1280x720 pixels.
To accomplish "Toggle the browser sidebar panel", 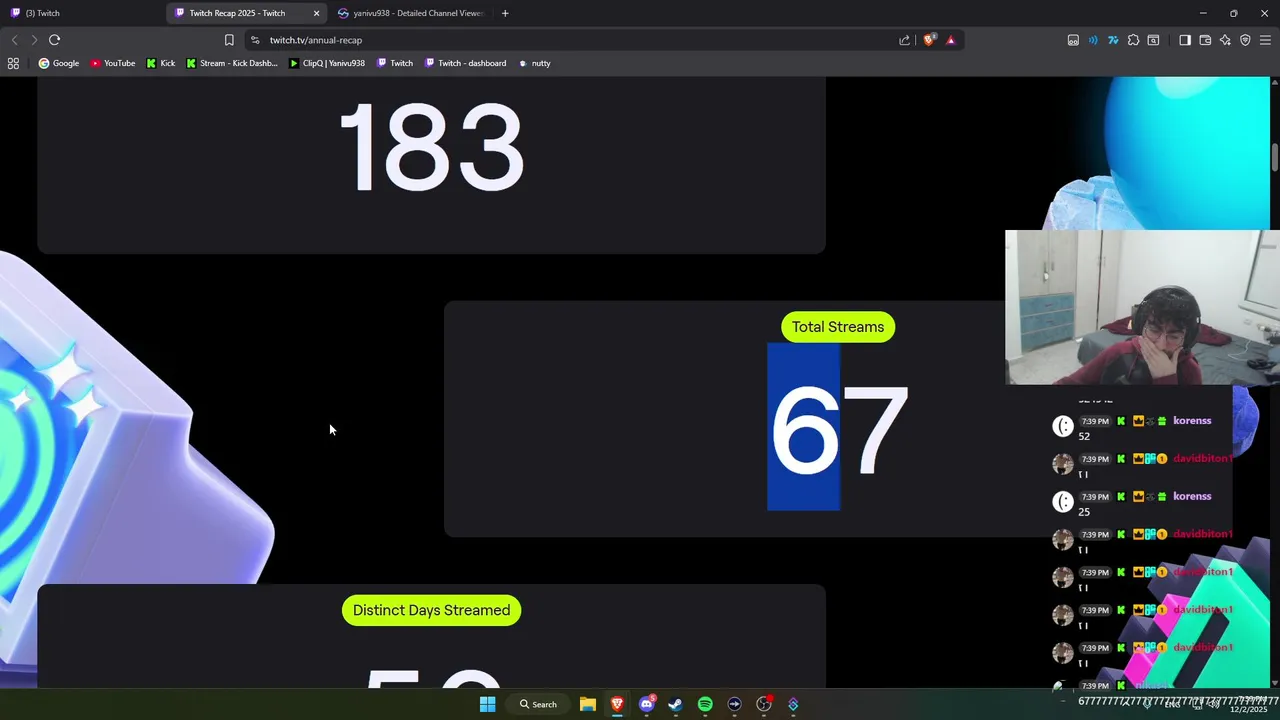I will pyautogui.click(x=1185, y=40).
